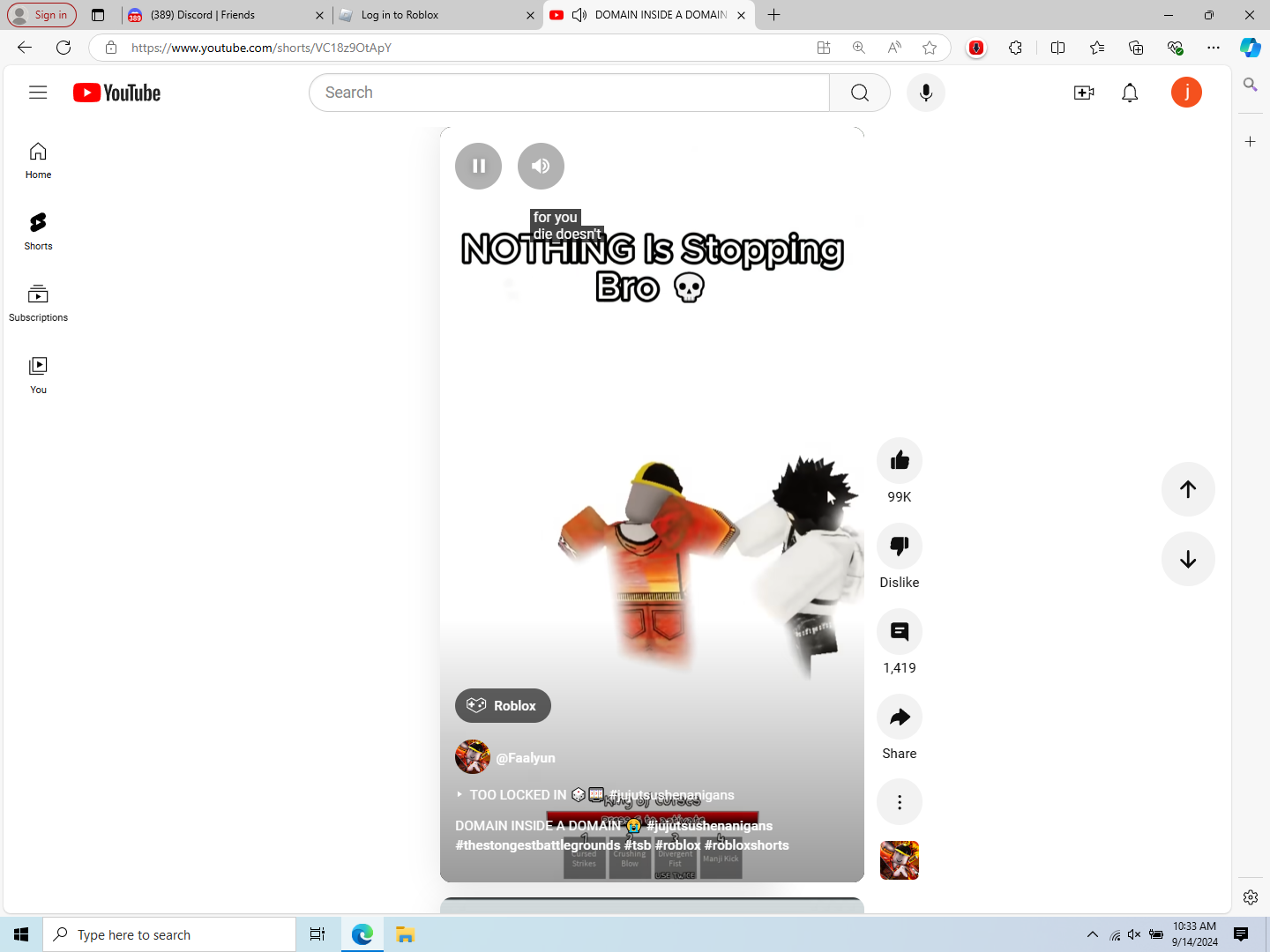Open File Explorer from taskbar
Image resolution: width=1270 pixels, height=952 pixels.
pos(405,934)
